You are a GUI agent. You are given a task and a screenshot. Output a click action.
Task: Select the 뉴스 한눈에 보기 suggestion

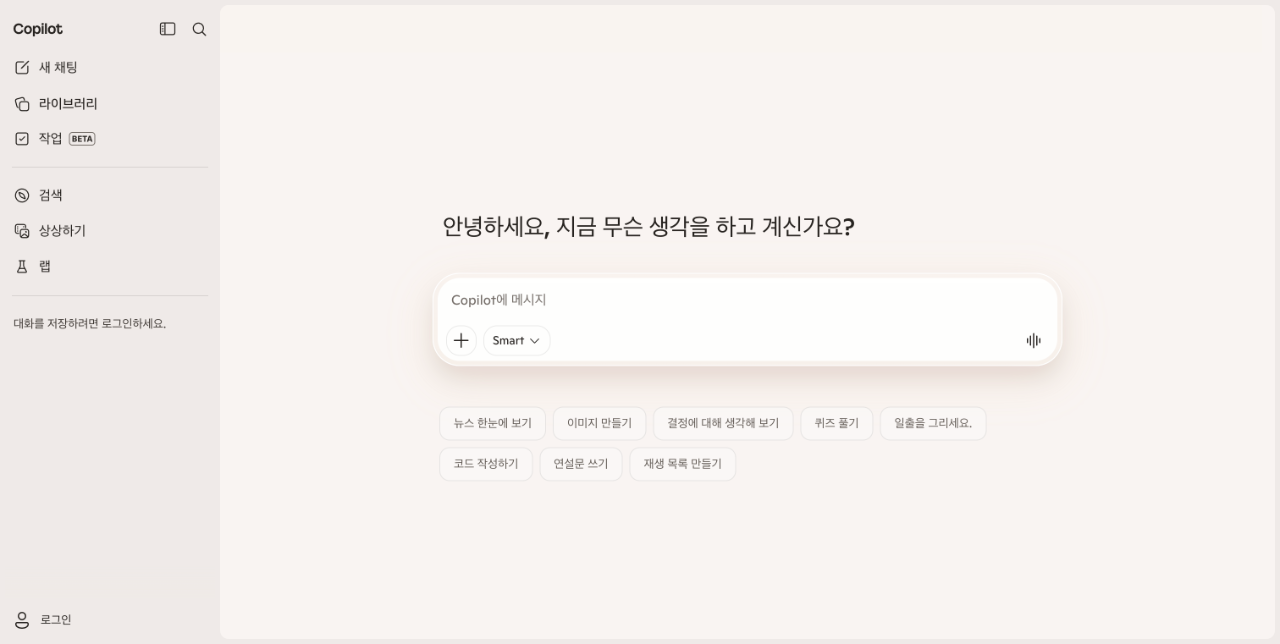coord(492,423)
